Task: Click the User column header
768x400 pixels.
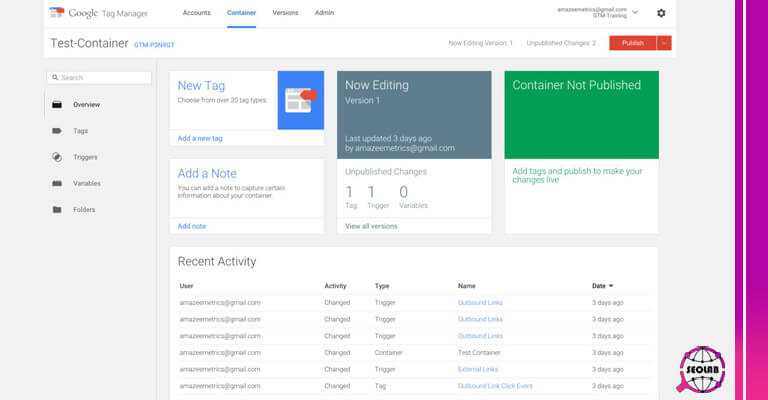Action: 186,286
